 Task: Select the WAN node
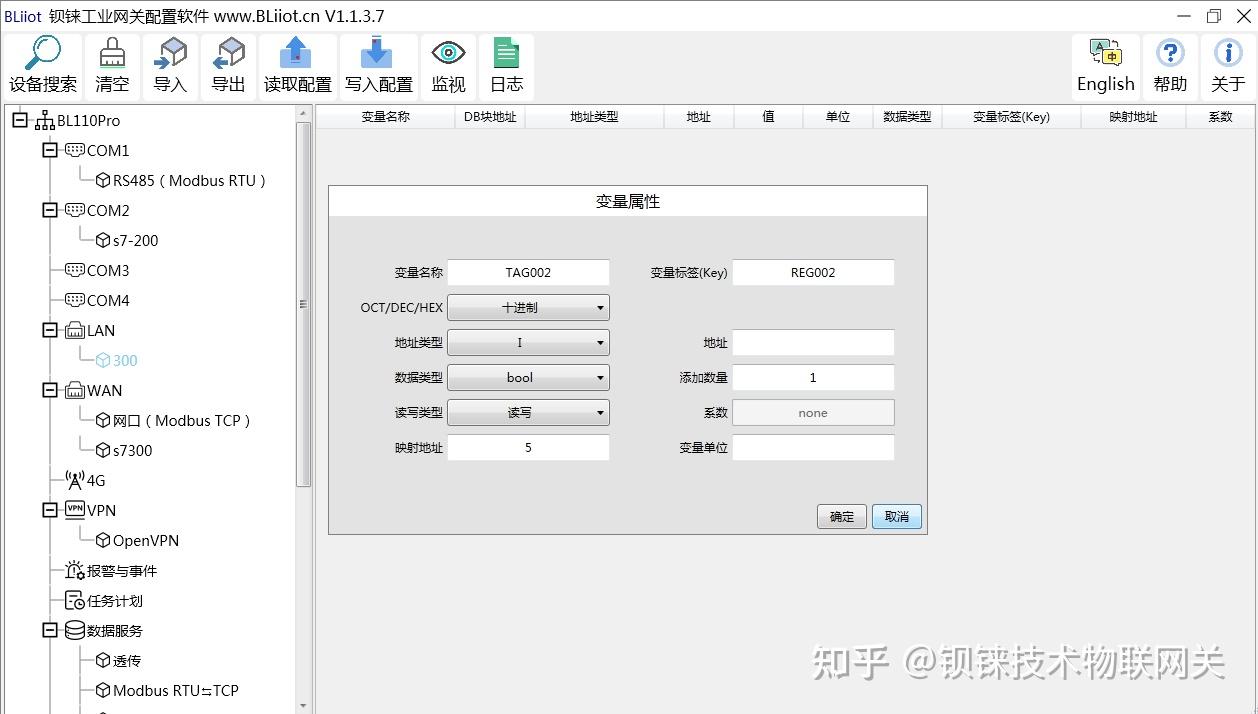point(104,390)
